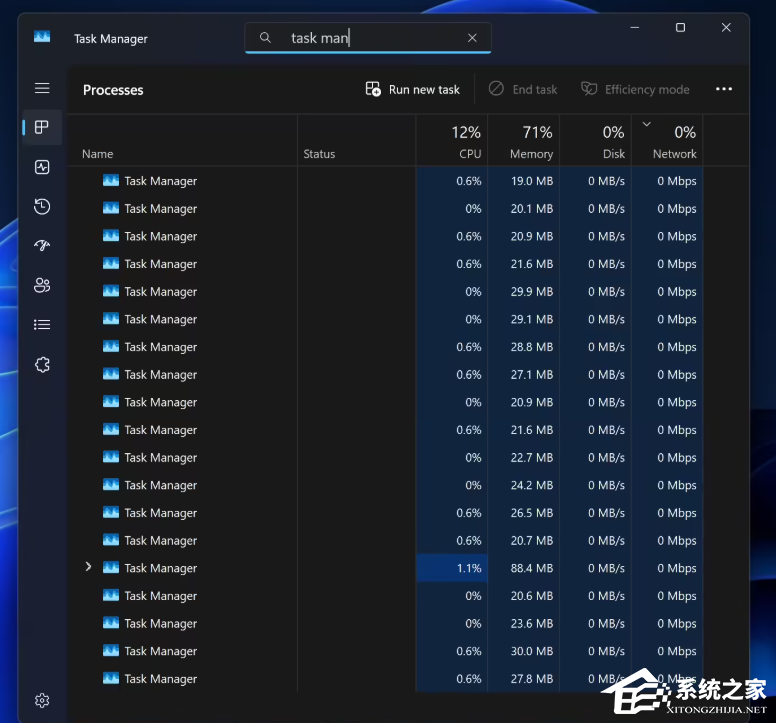The image size is (776, 723).
Task: Open the Services sidebar icon
Action: click(42, 365)
